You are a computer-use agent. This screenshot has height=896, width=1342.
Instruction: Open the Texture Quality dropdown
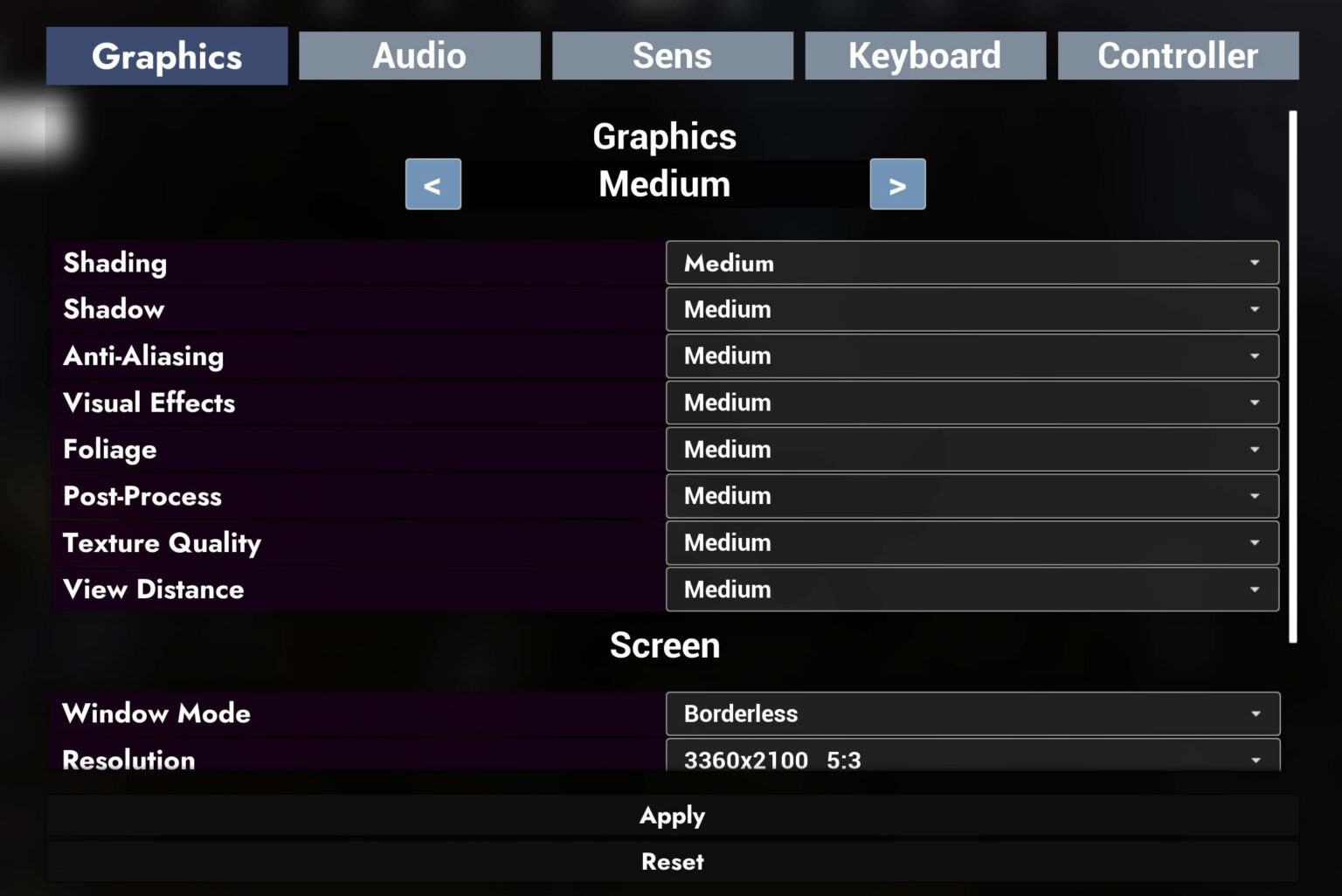click(x=972, y=542)
